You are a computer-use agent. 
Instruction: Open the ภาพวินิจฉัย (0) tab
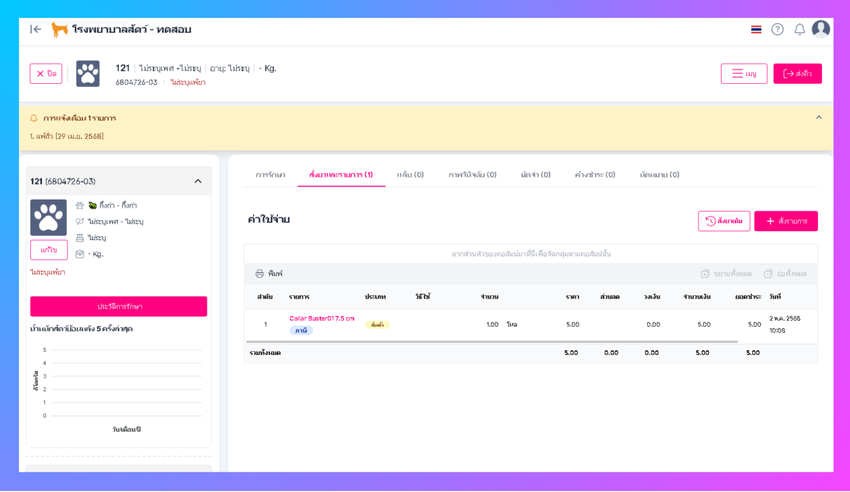[472, 174]
